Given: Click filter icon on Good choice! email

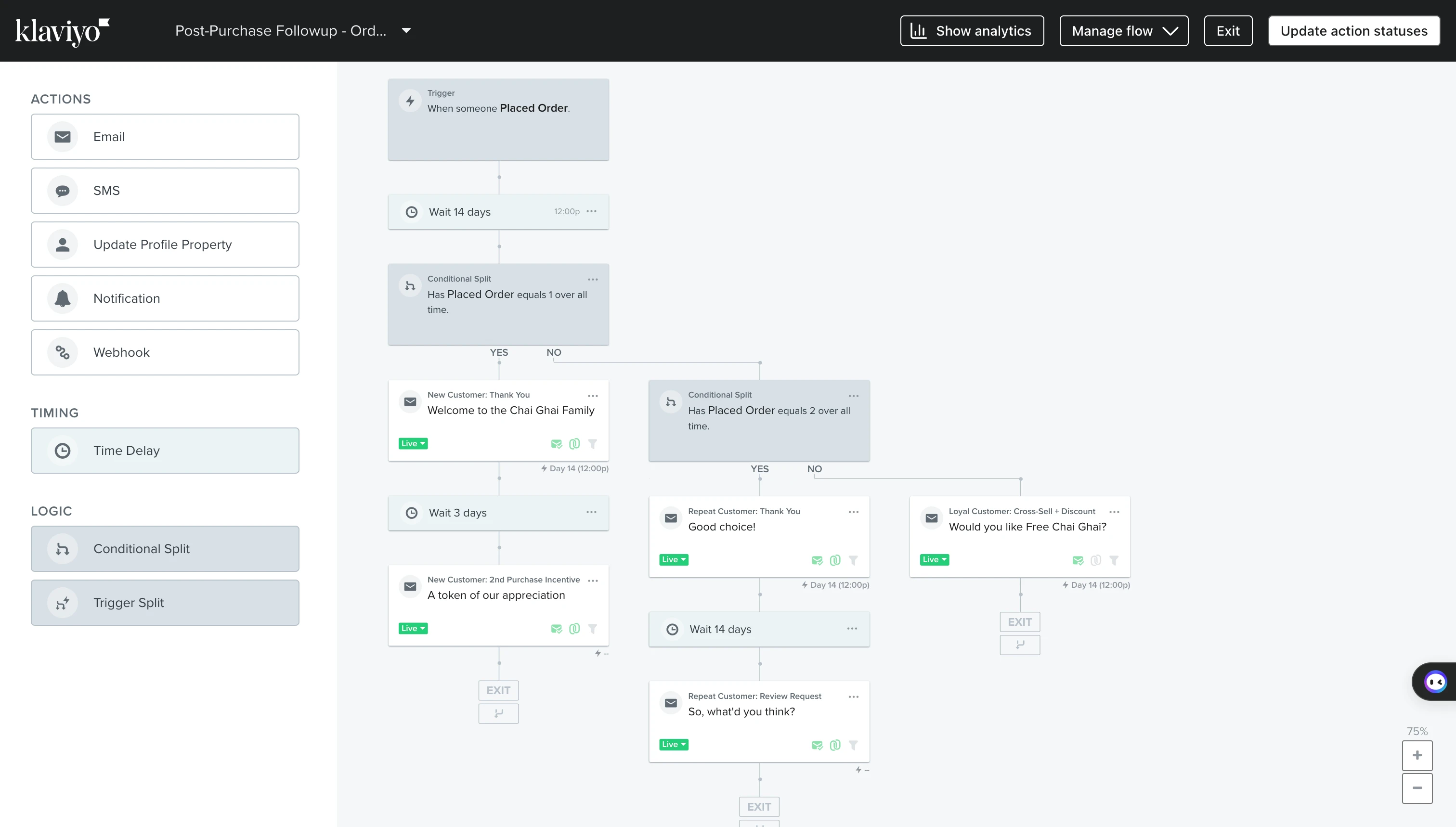Looking at the screenshot, I should click(853, 560).
